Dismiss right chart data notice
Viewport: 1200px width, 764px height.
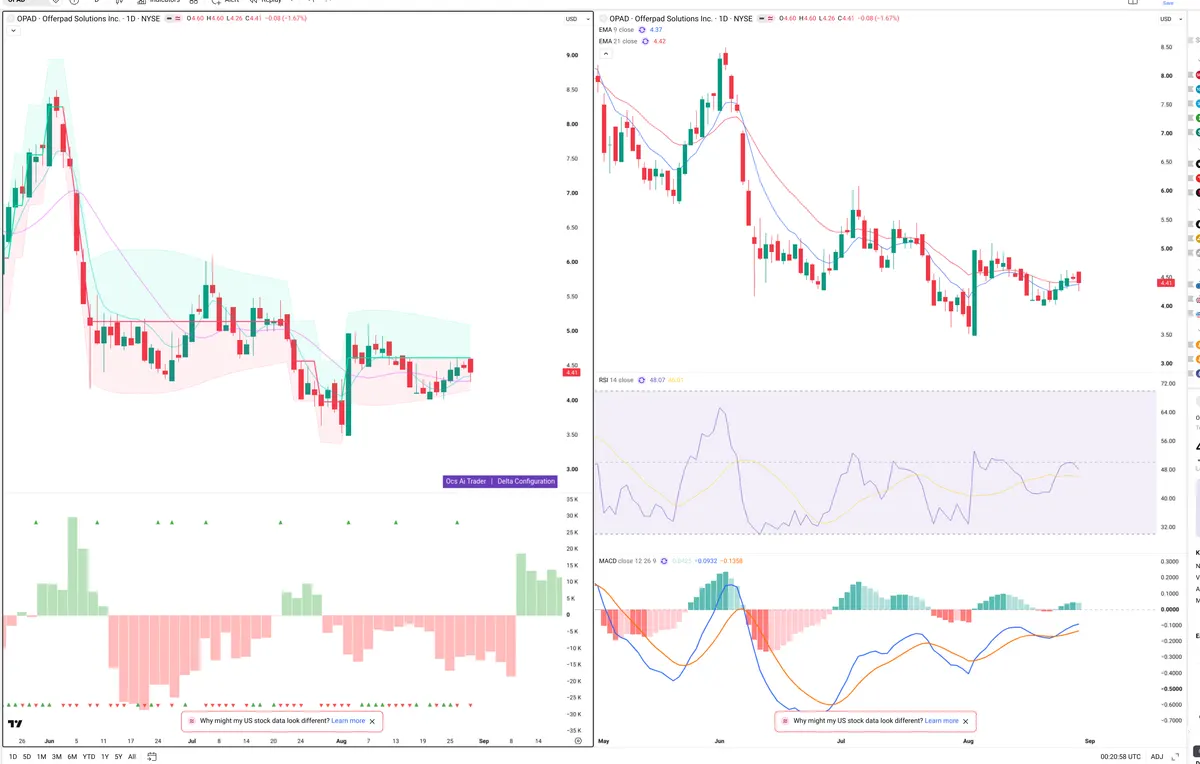[x=966, y=721]
